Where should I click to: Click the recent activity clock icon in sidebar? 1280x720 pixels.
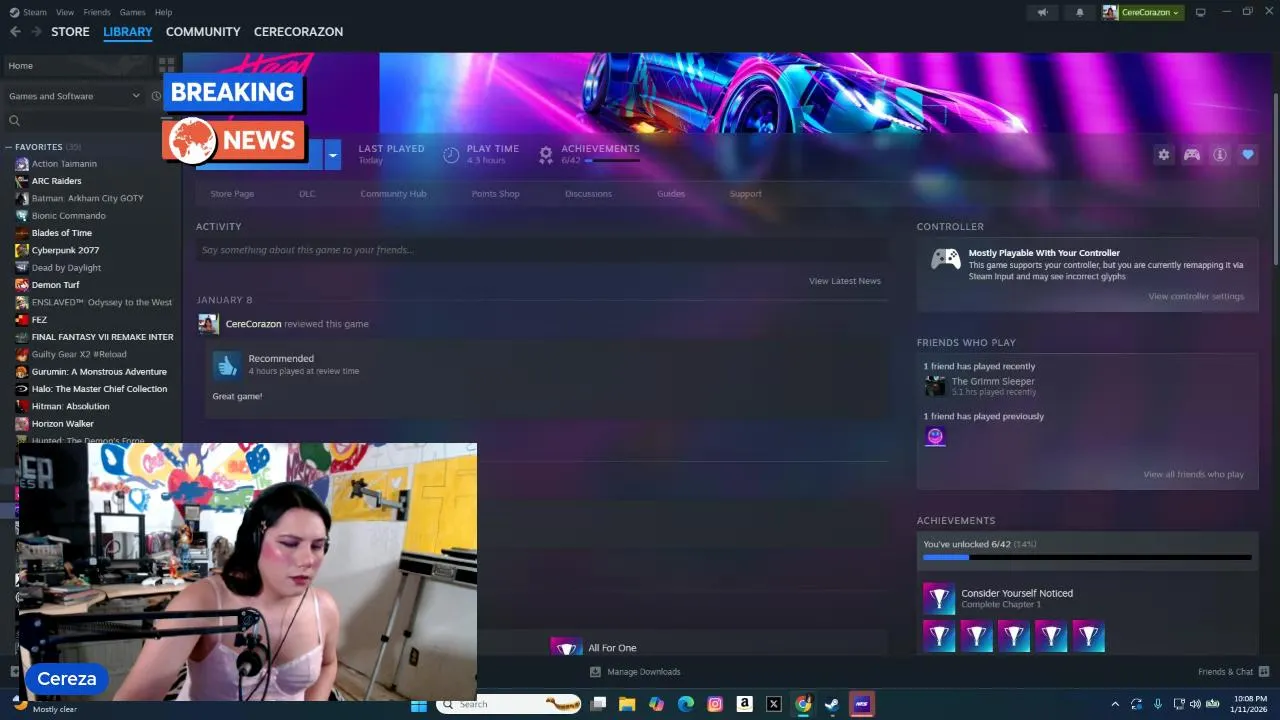[156, 96]
